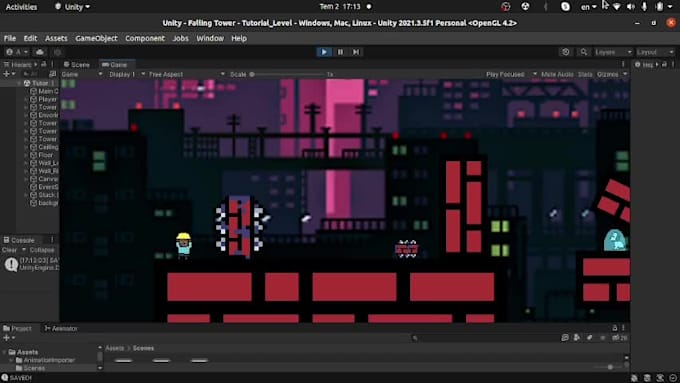This screenshot has height=383, width=680.
Task: Open the Game view mode dropdown
Action: [82, 75]
